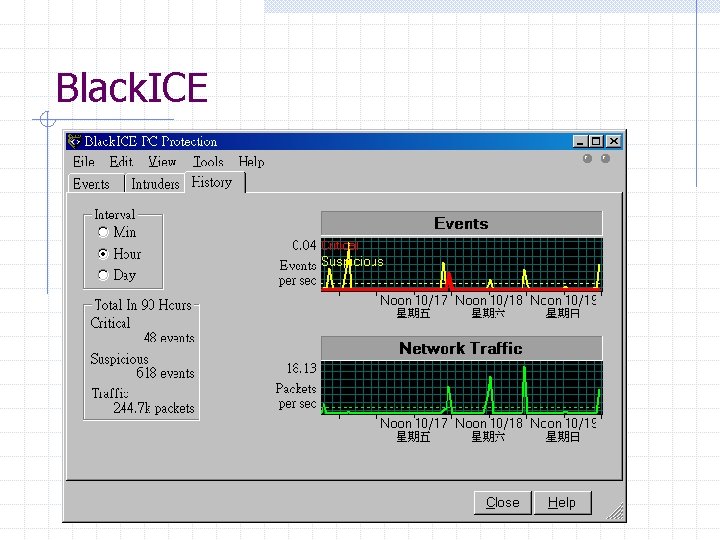The height and width of the screenshot is (540, 720).
Task: Click 'Noon 10/18' label under Network Traffic graph
Action: pos(489,423)
